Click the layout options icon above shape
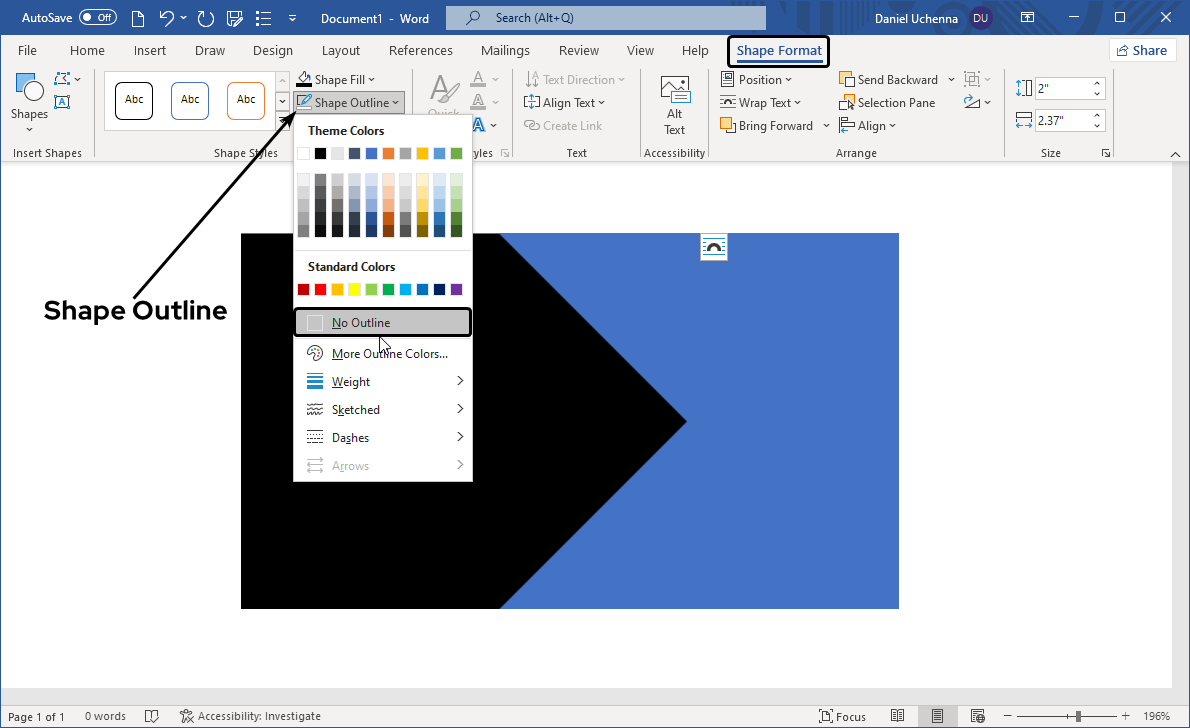This screenshot has height=728, width=1190. click(x=714, y=247)
